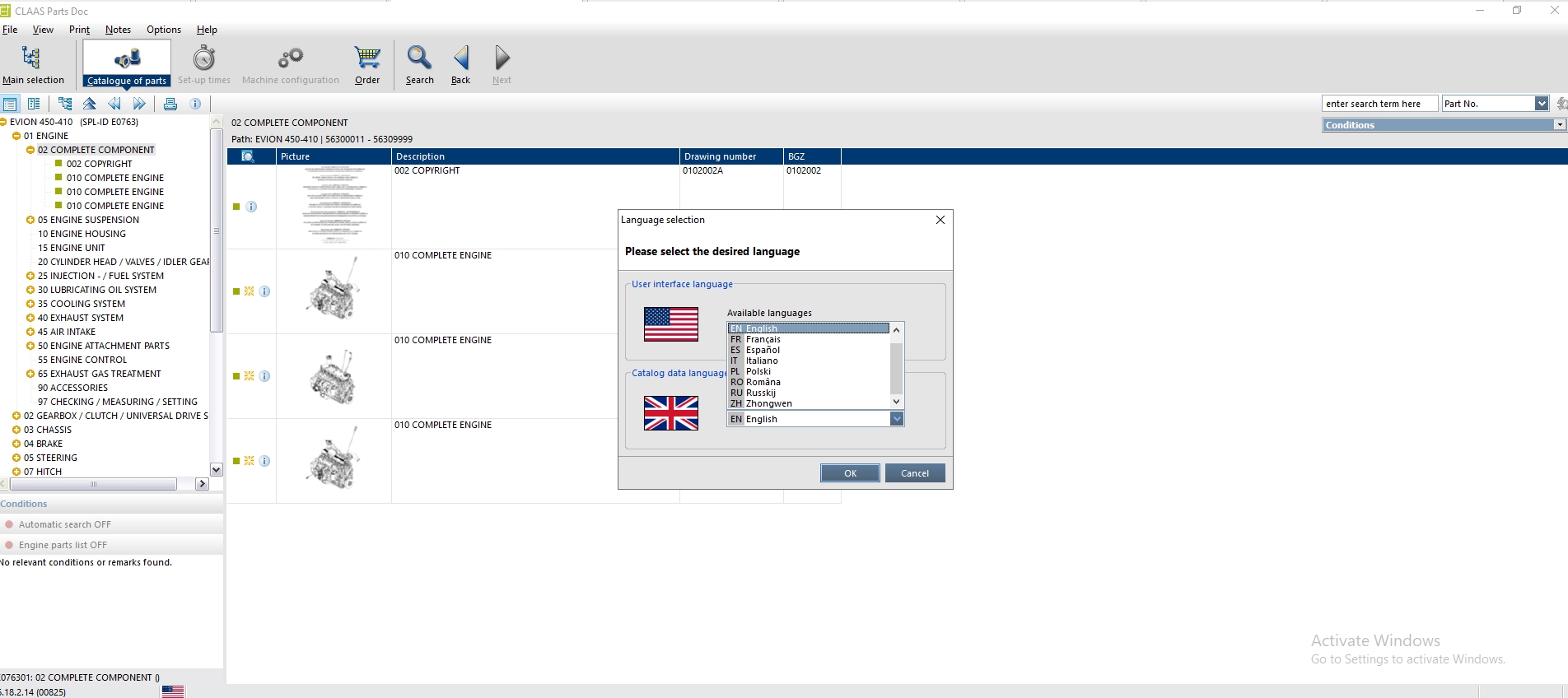1568x698 pixels.
Task: Expand the 03 CHASSIS node
Action: 16,430
